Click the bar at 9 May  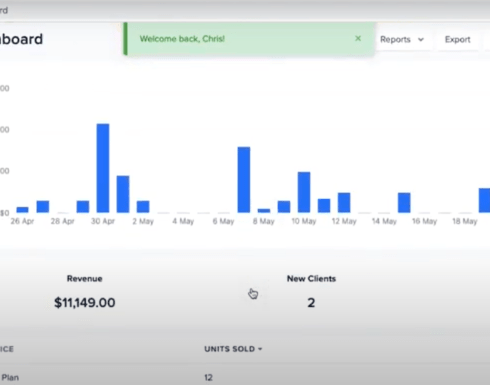pos(284,207)
